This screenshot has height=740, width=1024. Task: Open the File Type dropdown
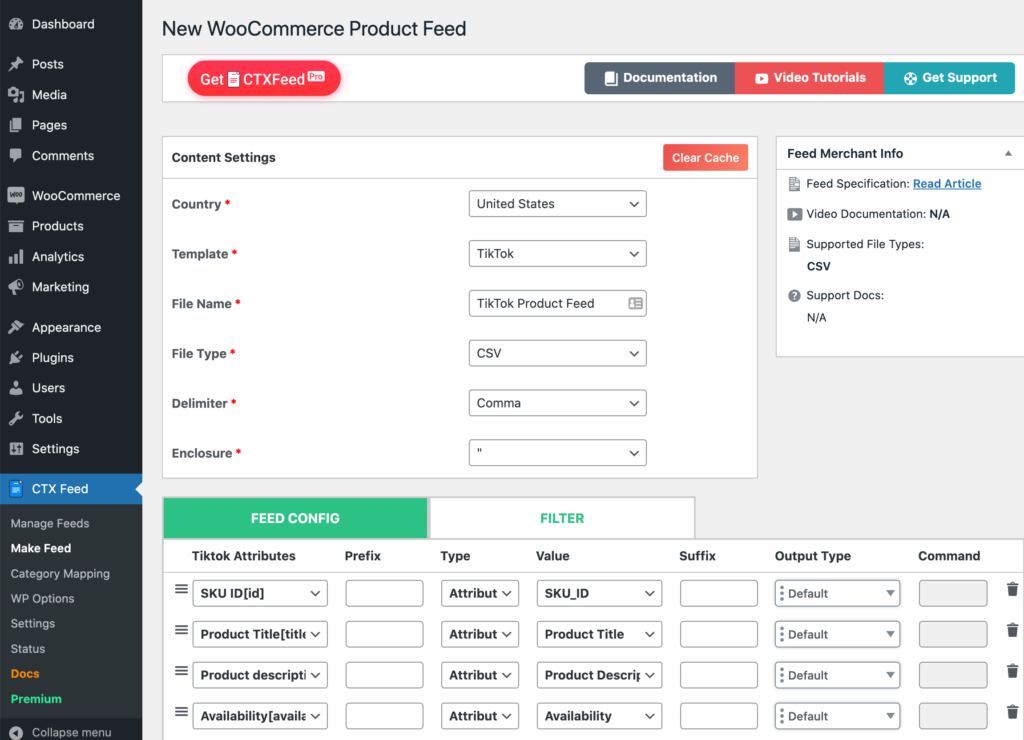pos(557,353)
